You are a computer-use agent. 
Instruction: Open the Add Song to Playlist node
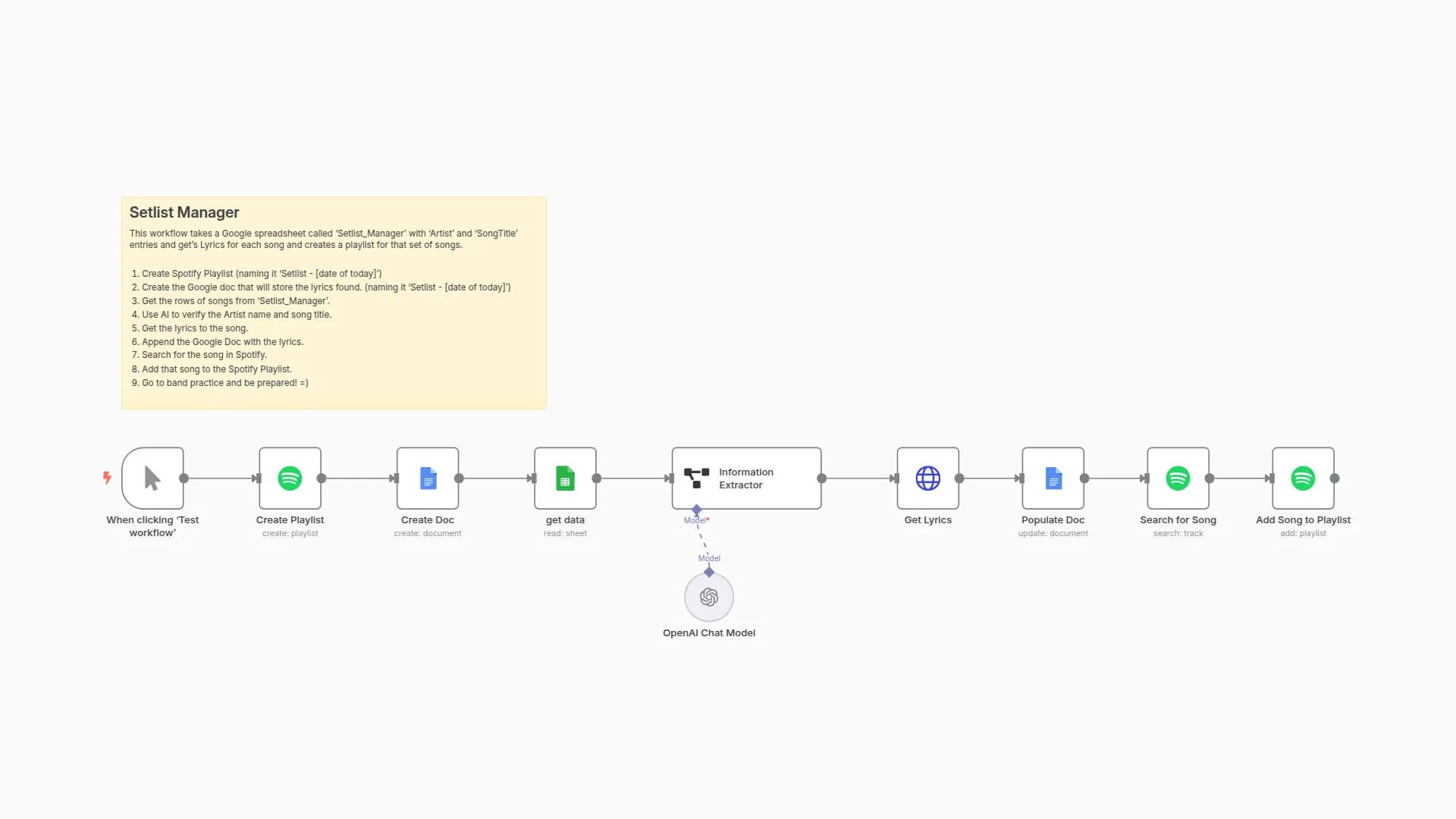click(1303, 478)
